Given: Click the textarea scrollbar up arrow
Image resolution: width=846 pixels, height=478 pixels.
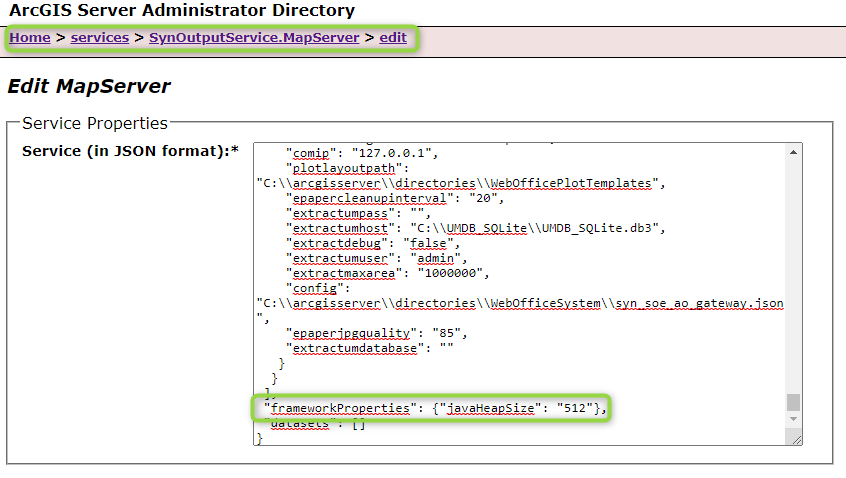Looking at the screenshot, I should pos(794,151).
